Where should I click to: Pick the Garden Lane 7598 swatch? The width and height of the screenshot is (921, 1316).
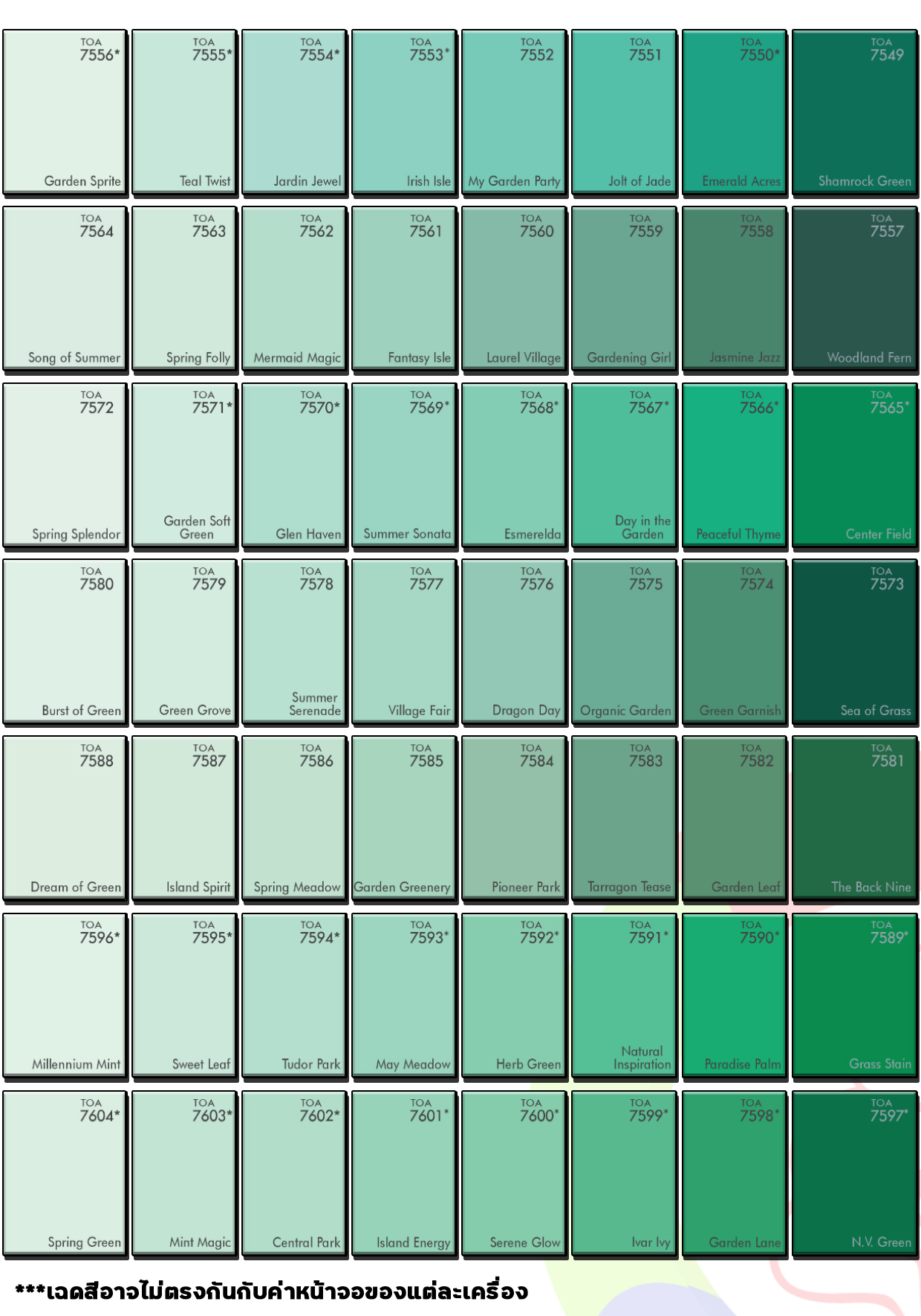point(735,1173)
